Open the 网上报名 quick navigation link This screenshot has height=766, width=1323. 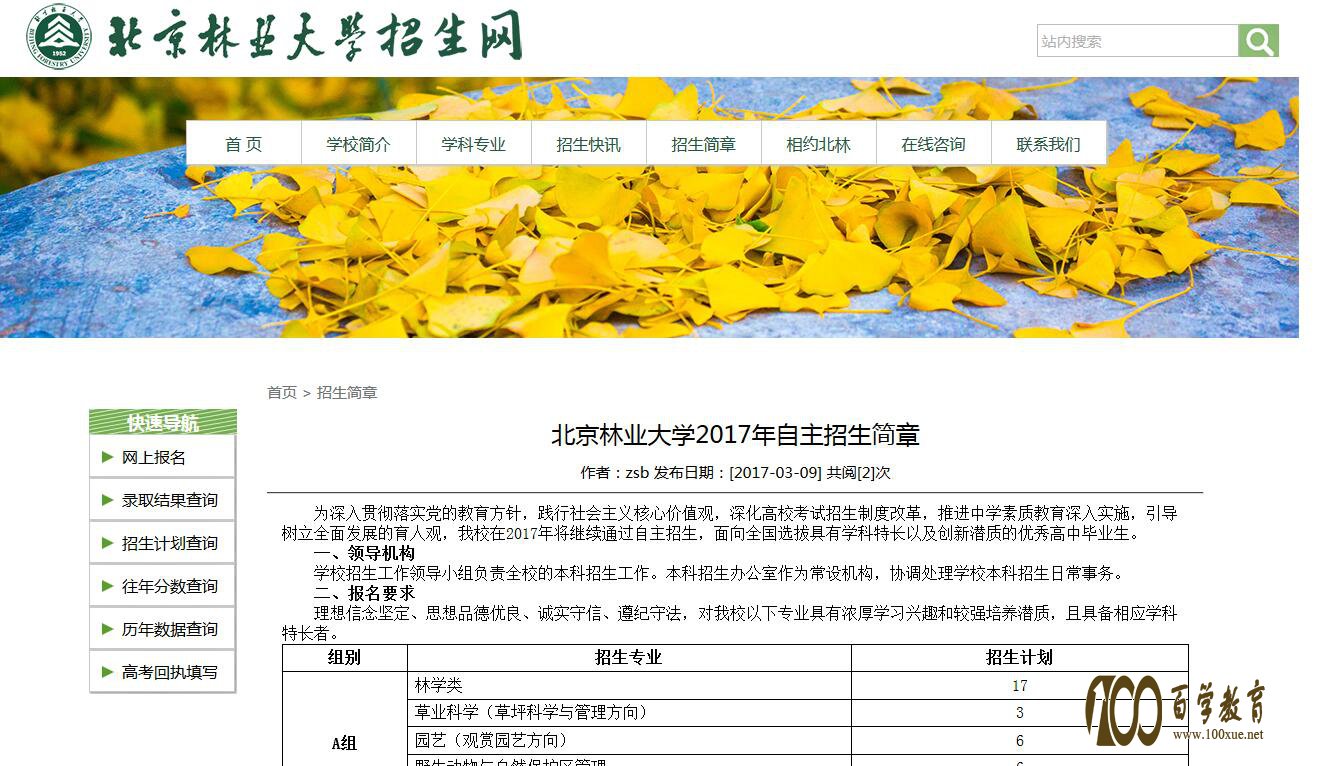coord(154,457)
